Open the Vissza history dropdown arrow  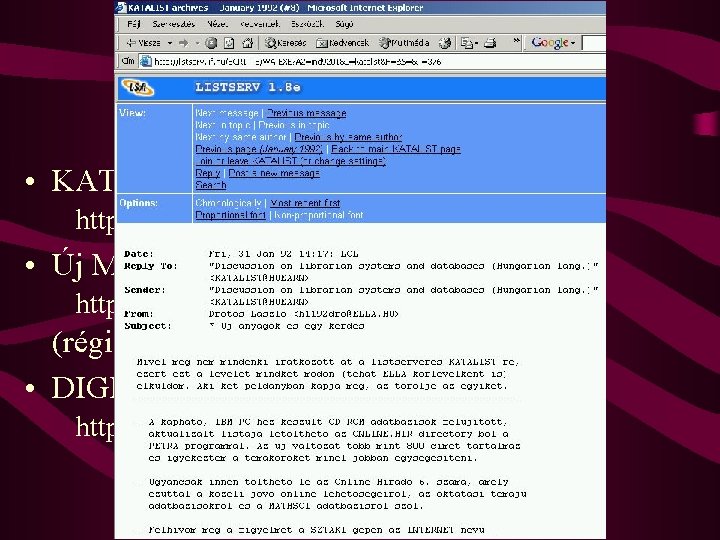coord(169,43)
